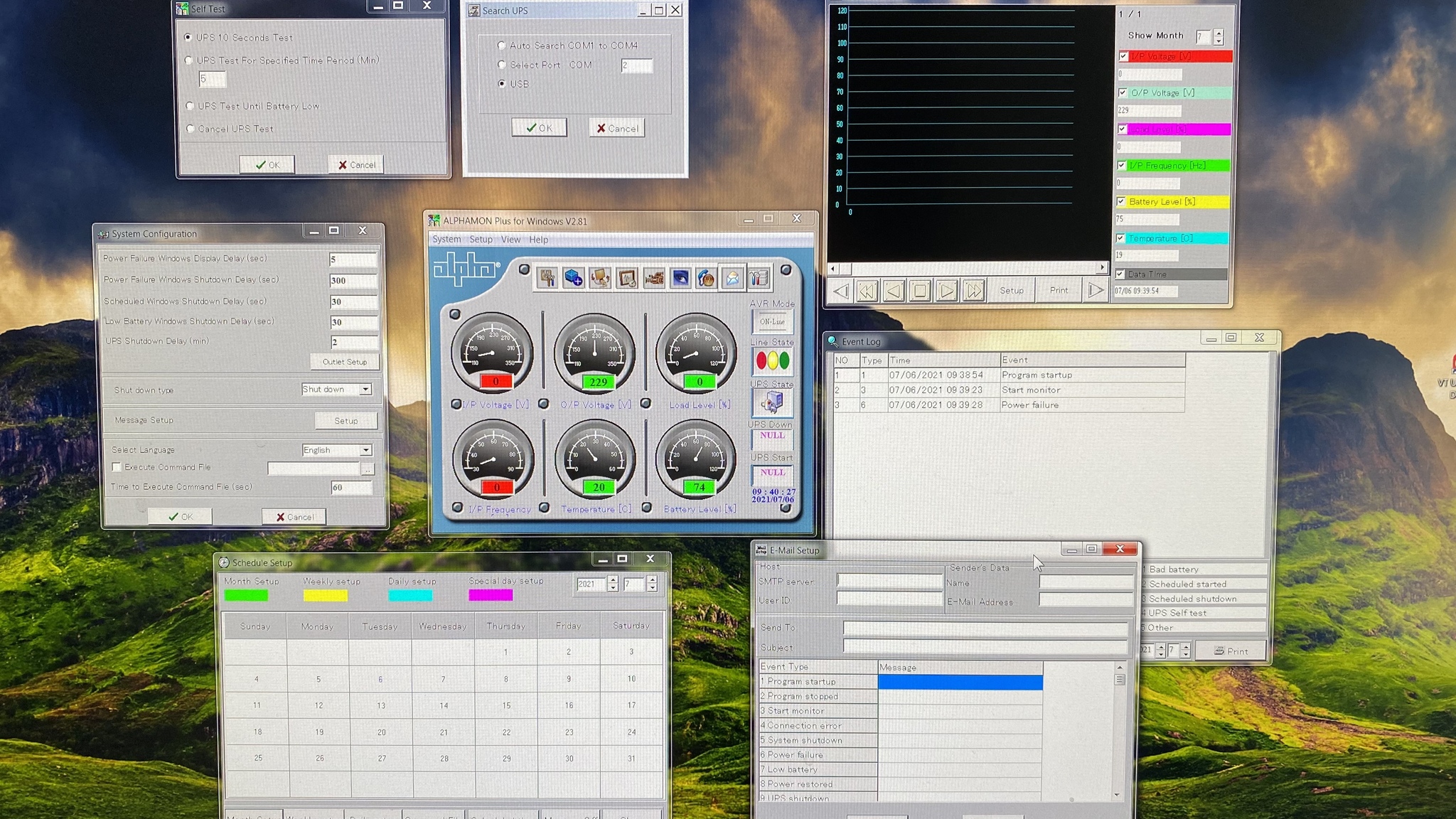Click the green Month Setup color swatch
This screenshot has width=1456, height=819.
tap(246, 596)
